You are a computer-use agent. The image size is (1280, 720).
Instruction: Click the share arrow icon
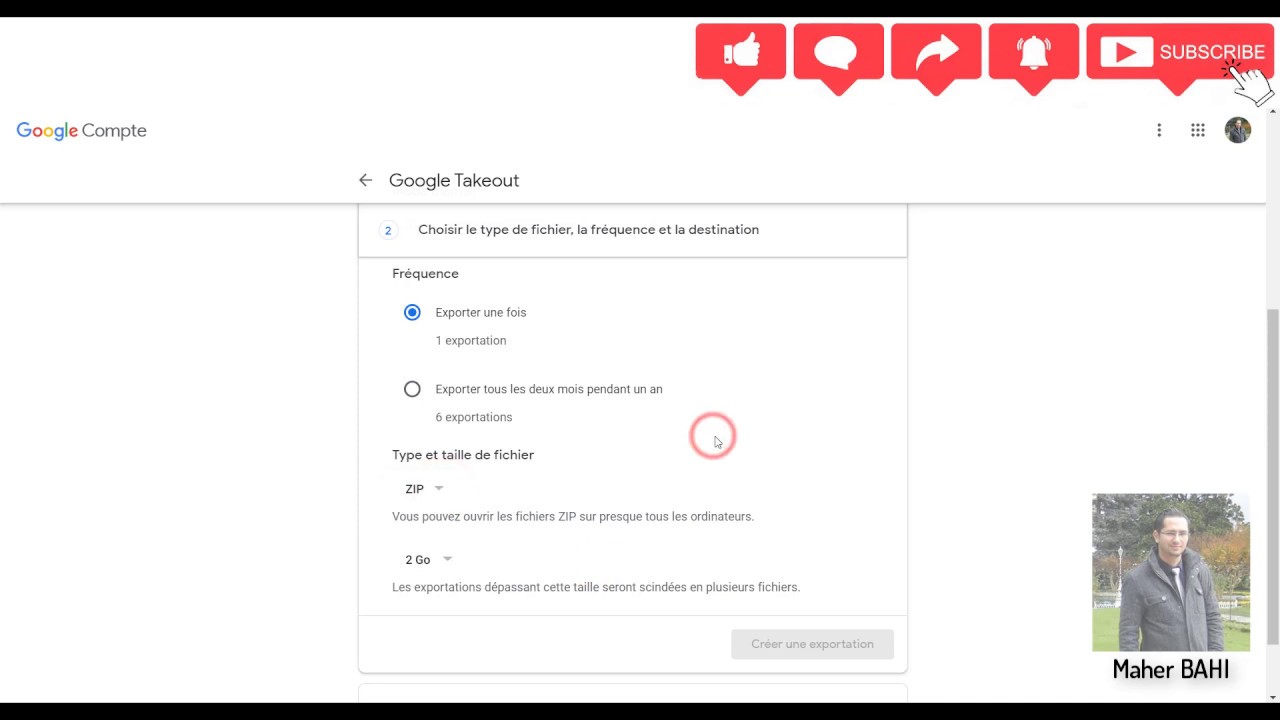[936, 52]
